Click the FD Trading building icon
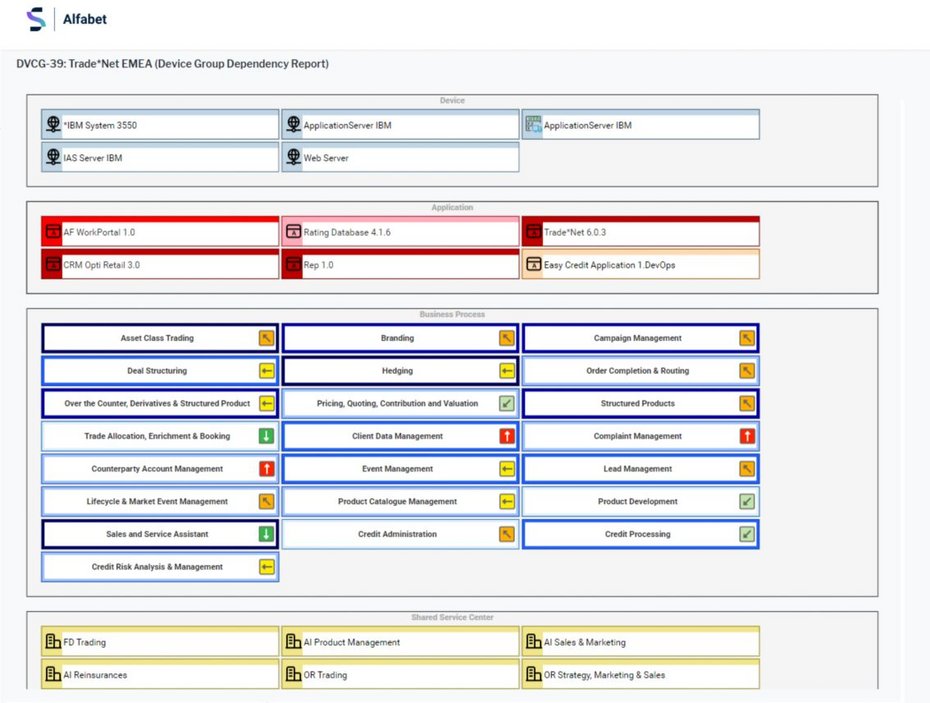Screen dimensions: 930x703 [x=53, y=641]
